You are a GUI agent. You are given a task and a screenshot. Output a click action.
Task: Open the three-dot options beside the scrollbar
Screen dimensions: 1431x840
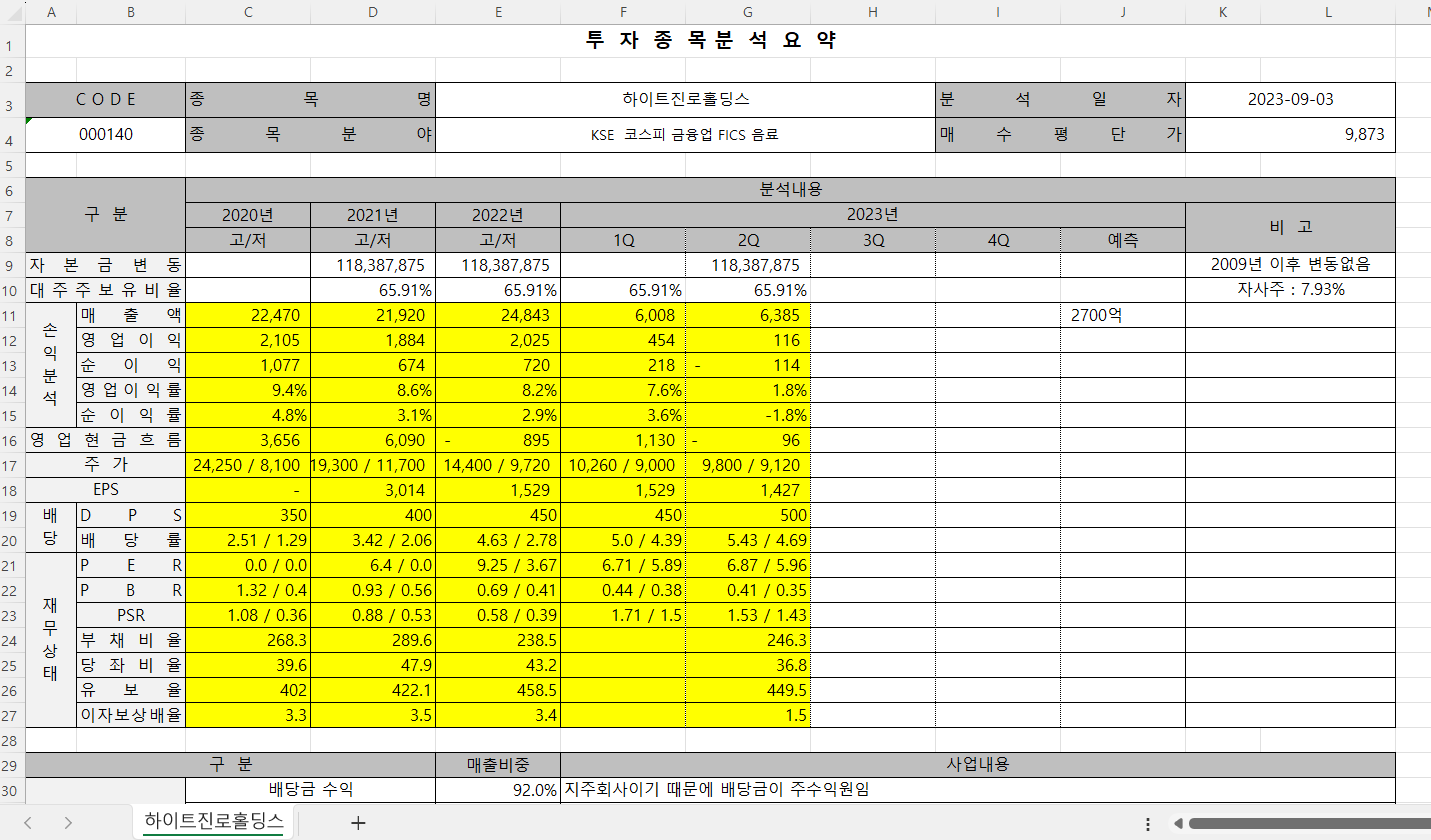(x=1148, y=823)
